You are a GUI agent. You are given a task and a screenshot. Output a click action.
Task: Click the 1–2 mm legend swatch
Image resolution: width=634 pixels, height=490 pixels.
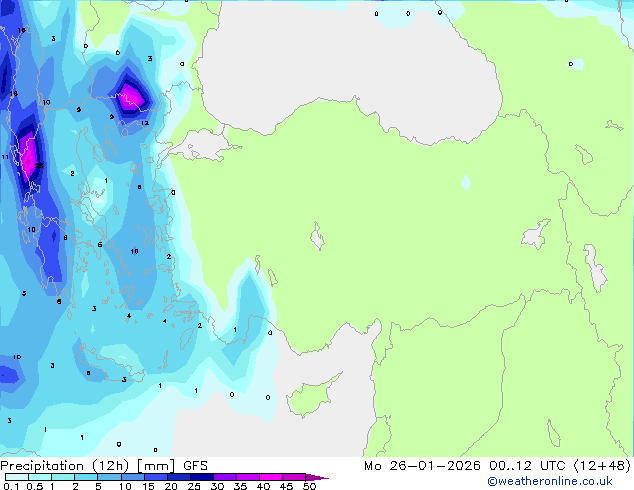click(x=63, y=477)
